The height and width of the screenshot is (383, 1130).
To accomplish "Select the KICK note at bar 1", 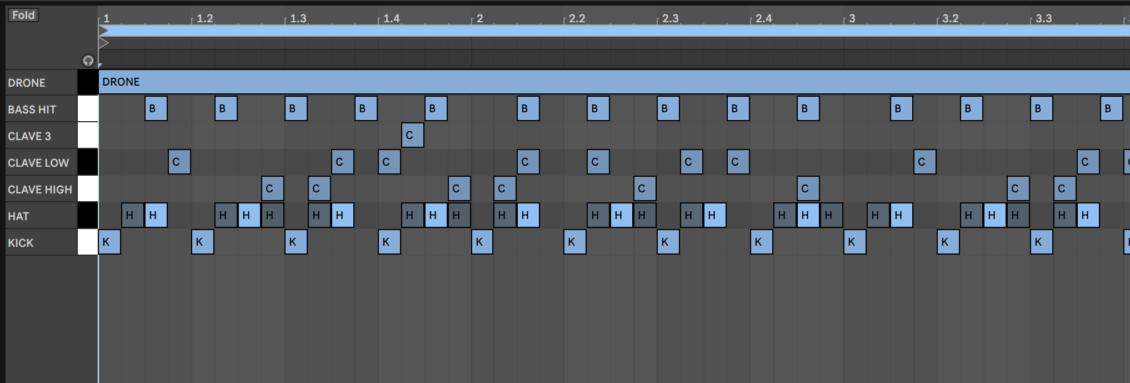I will [x=110, y=242].
